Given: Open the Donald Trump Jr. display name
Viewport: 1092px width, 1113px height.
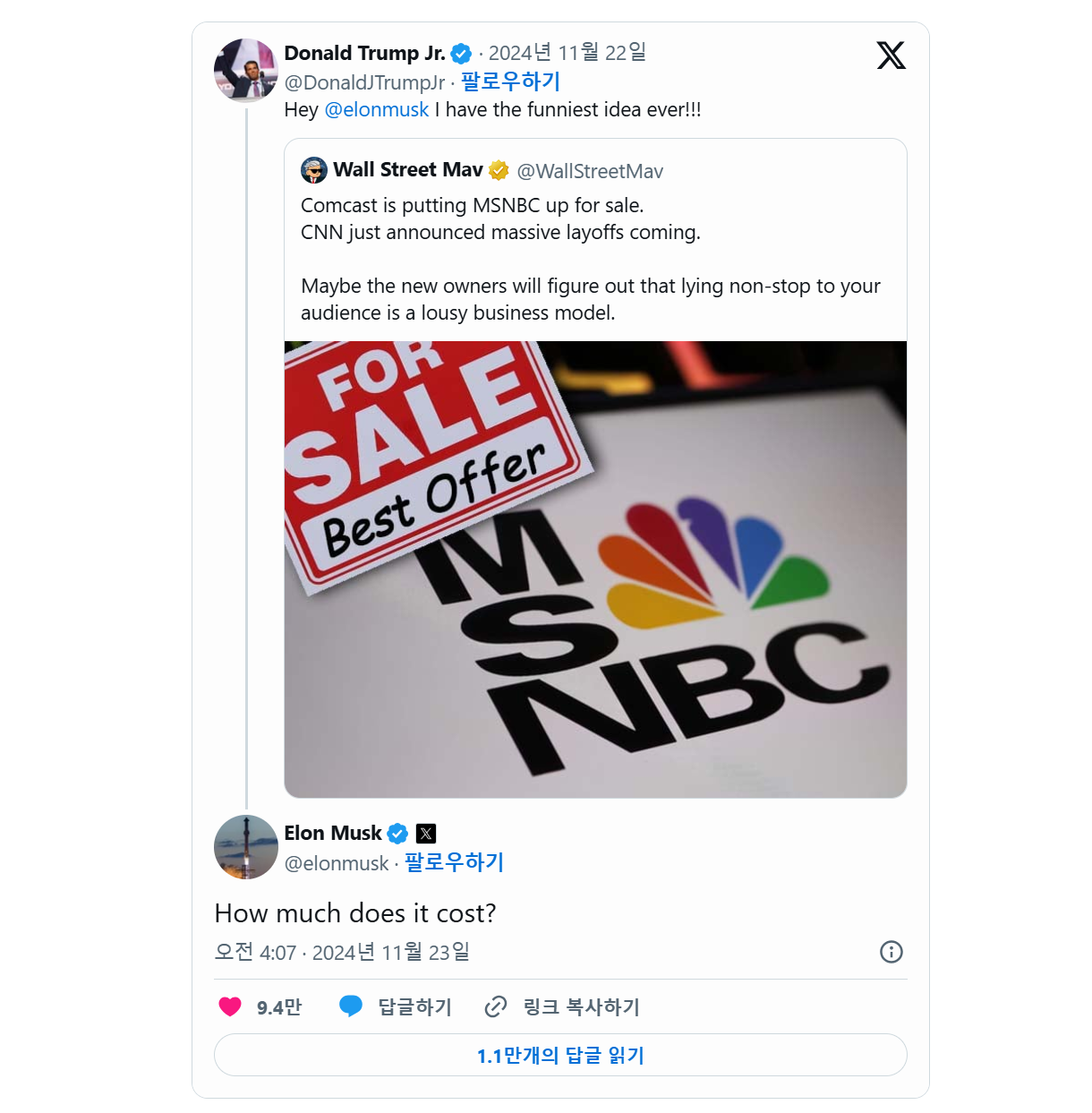Looking at the screenshot, I should (364, 54).
